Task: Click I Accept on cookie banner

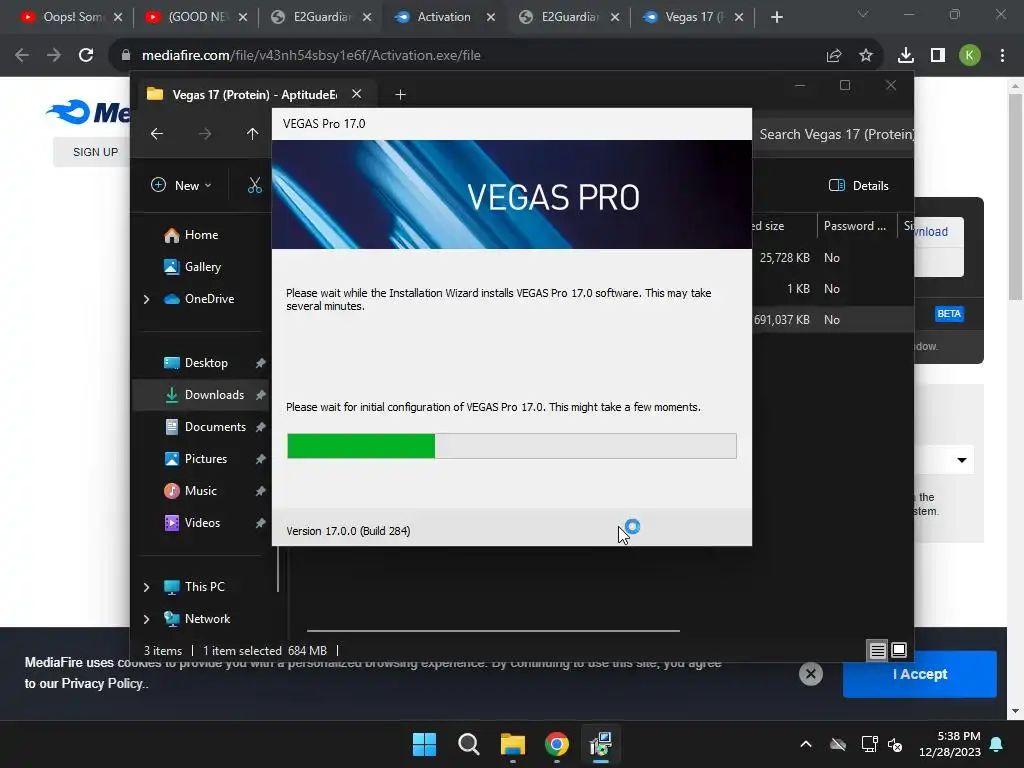Action: [x=920, y=674]
